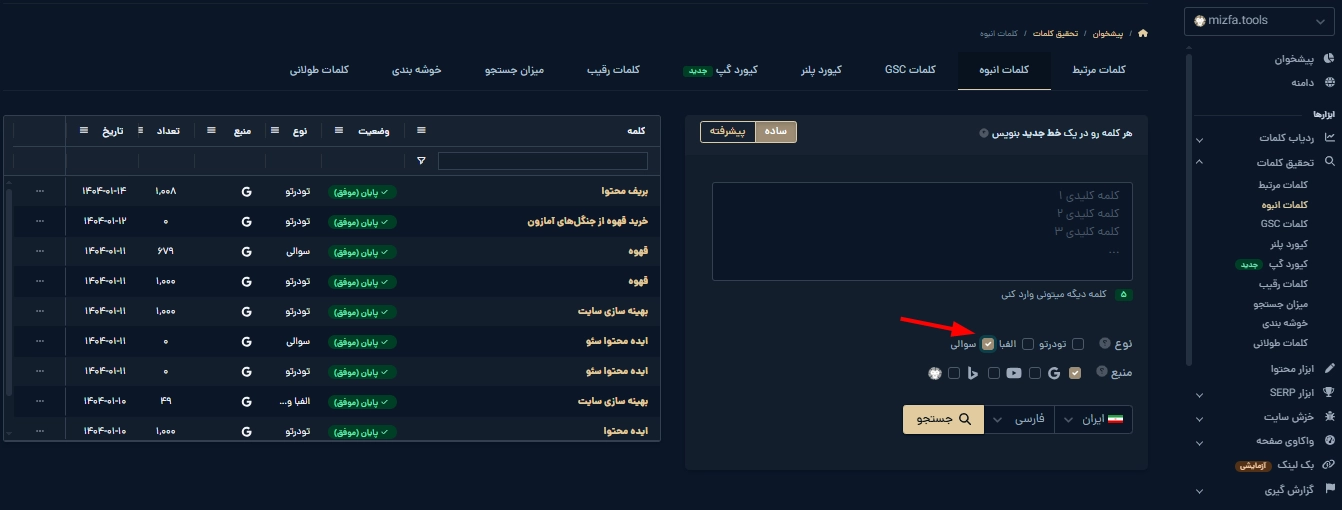
Task: Open the keyword خرید قهوه از جنگل‌های آمازون
Action: [587, 221]
